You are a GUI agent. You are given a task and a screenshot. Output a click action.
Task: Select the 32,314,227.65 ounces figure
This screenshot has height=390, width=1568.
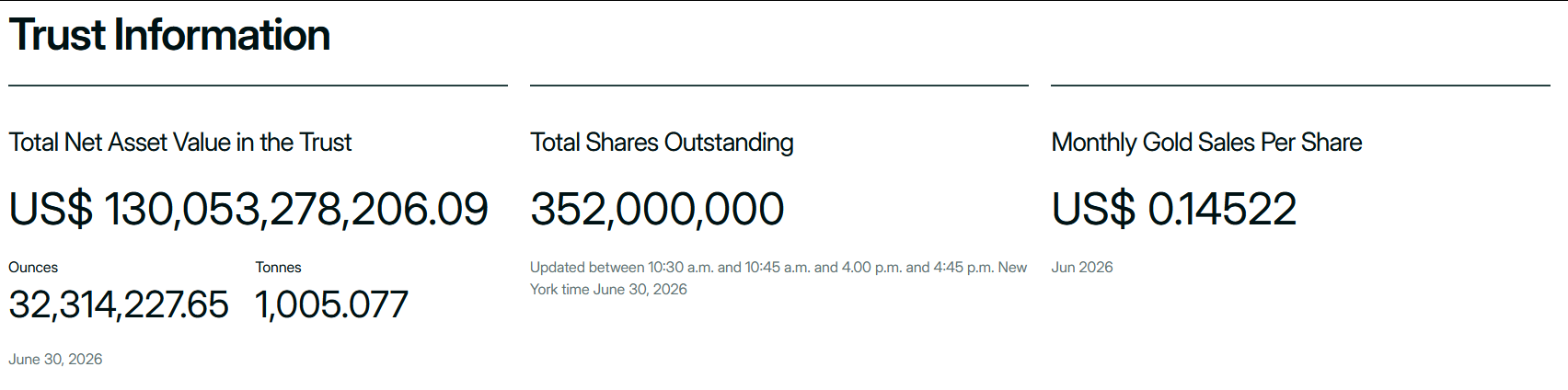pos(119,304)
